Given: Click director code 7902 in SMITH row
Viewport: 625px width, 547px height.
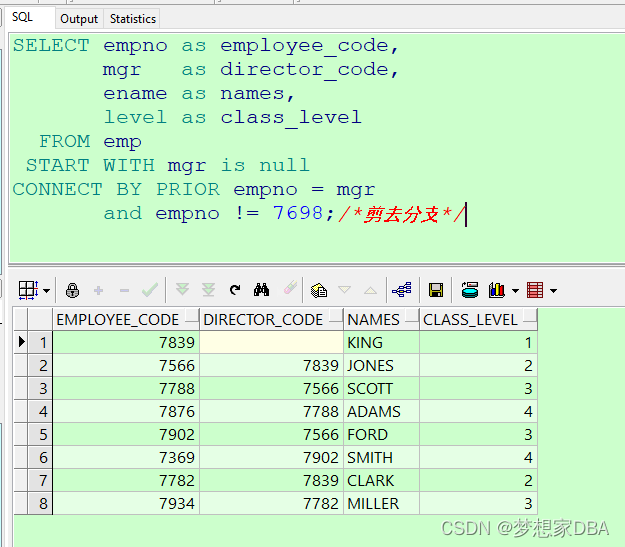Looking at the screenshot, I should [271, 457].
